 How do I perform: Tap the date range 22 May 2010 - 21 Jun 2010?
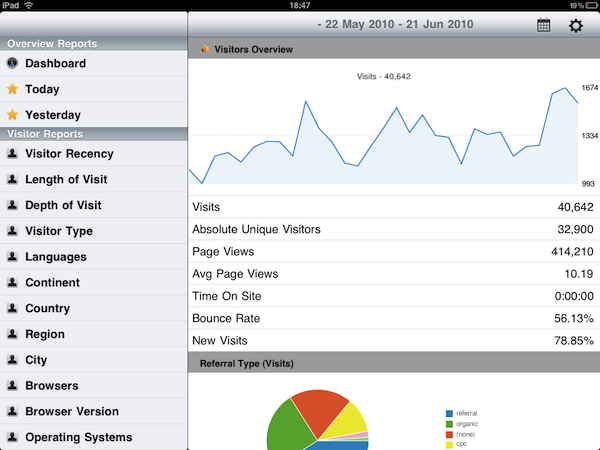click(395, 24)
